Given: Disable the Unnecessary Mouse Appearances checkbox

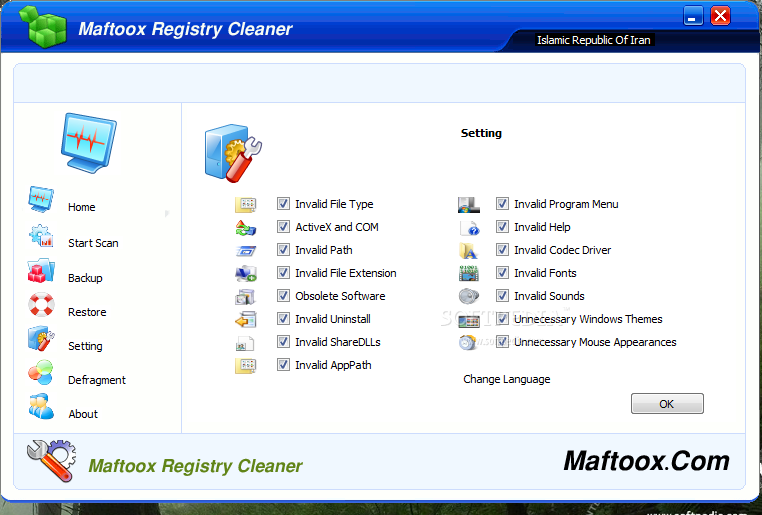Looking at the screenshot, I should click(502, 342).
